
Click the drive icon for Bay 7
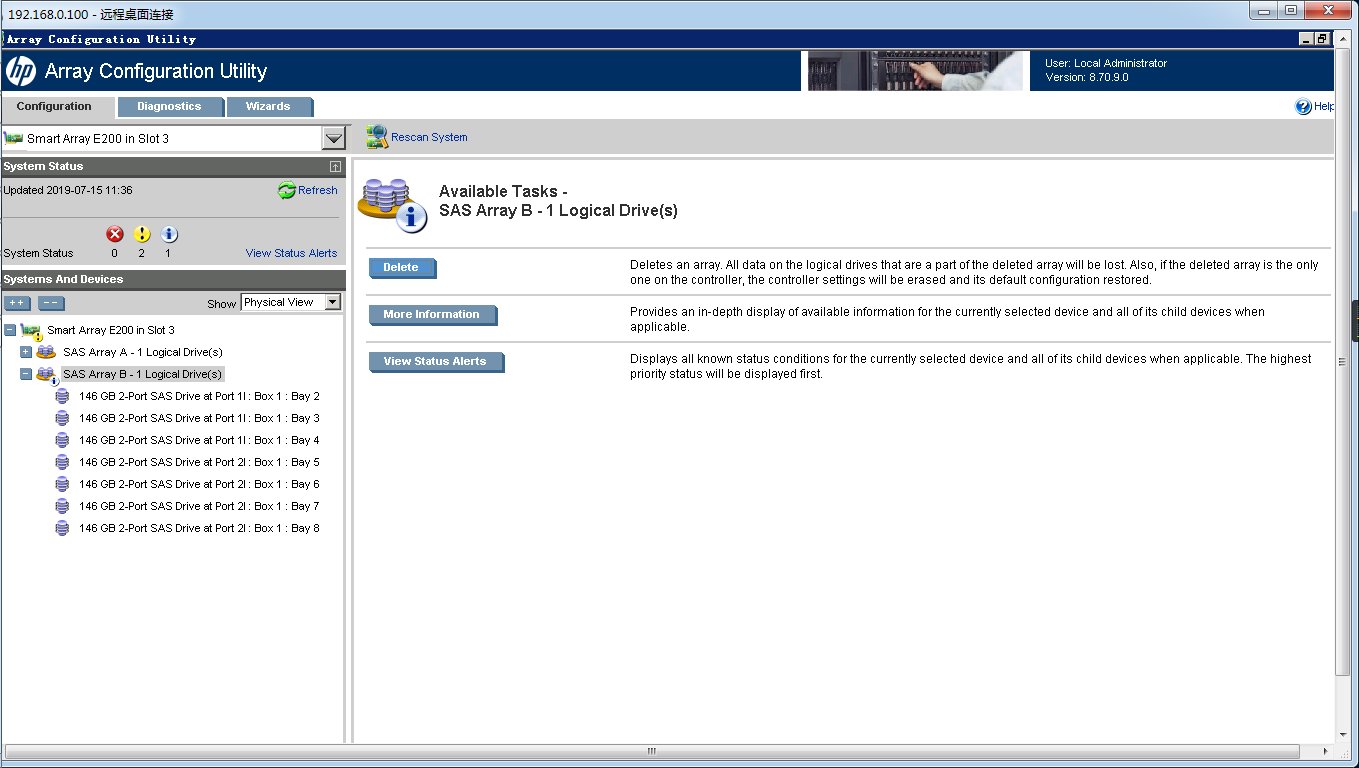pyautogui.click(x=62, y=506)
